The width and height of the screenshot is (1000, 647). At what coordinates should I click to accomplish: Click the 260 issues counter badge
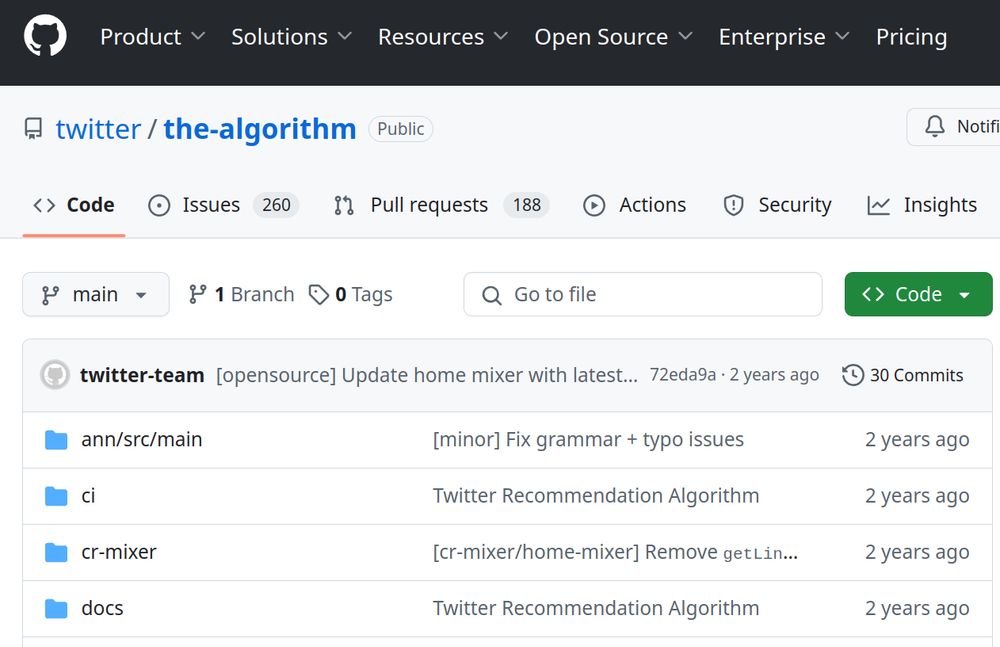(x=276, y=205)
